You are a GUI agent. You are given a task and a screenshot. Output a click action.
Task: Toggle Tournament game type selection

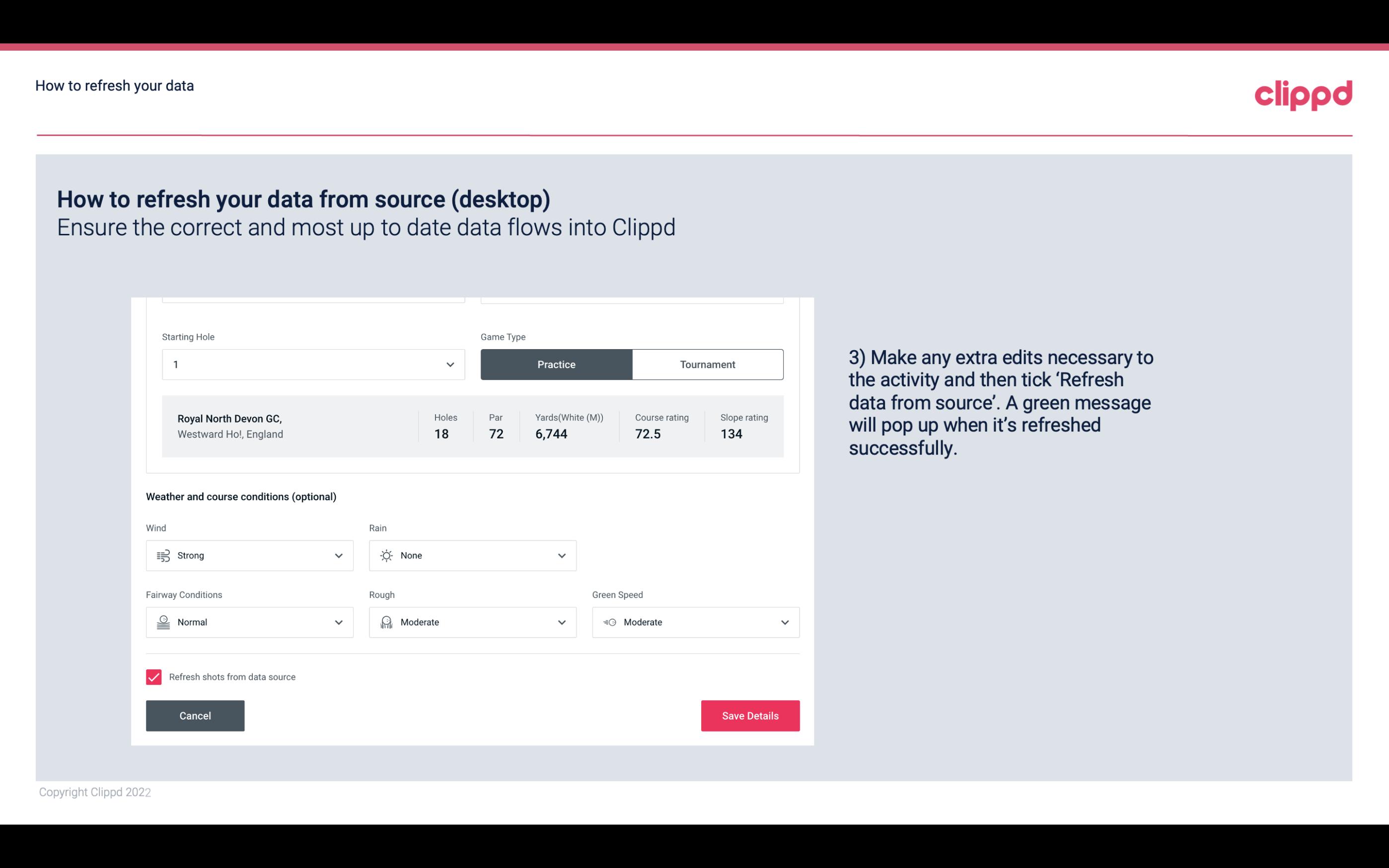[x=707, y=364]
